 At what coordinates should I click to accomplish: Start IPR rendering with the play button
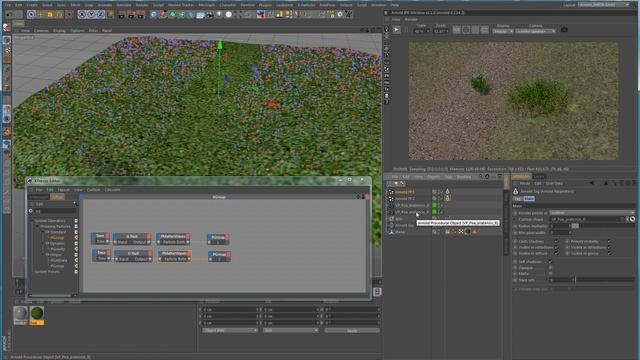396,30
